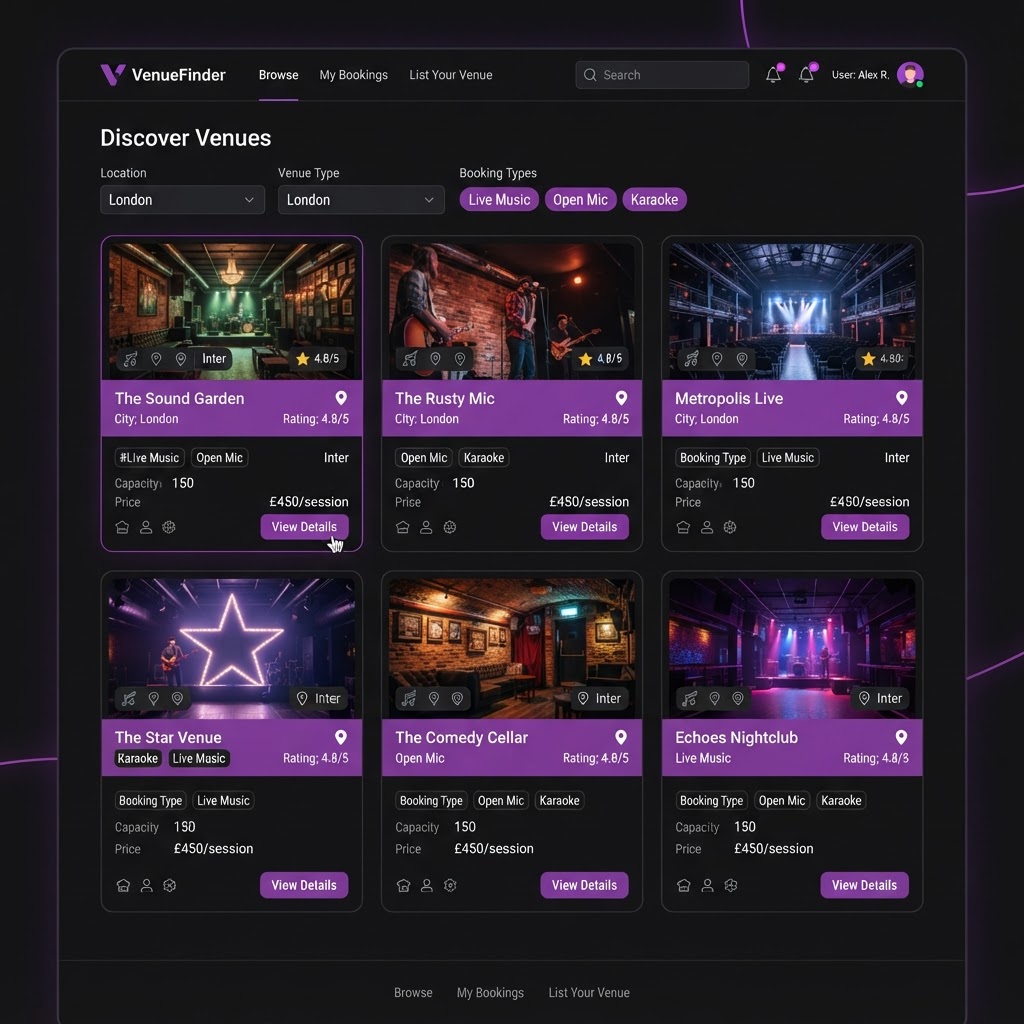Click music note icon on Metropolis Live photo
This screenshot has width=1024, height=1024.
pyautogui.click(x=691, y=359)
